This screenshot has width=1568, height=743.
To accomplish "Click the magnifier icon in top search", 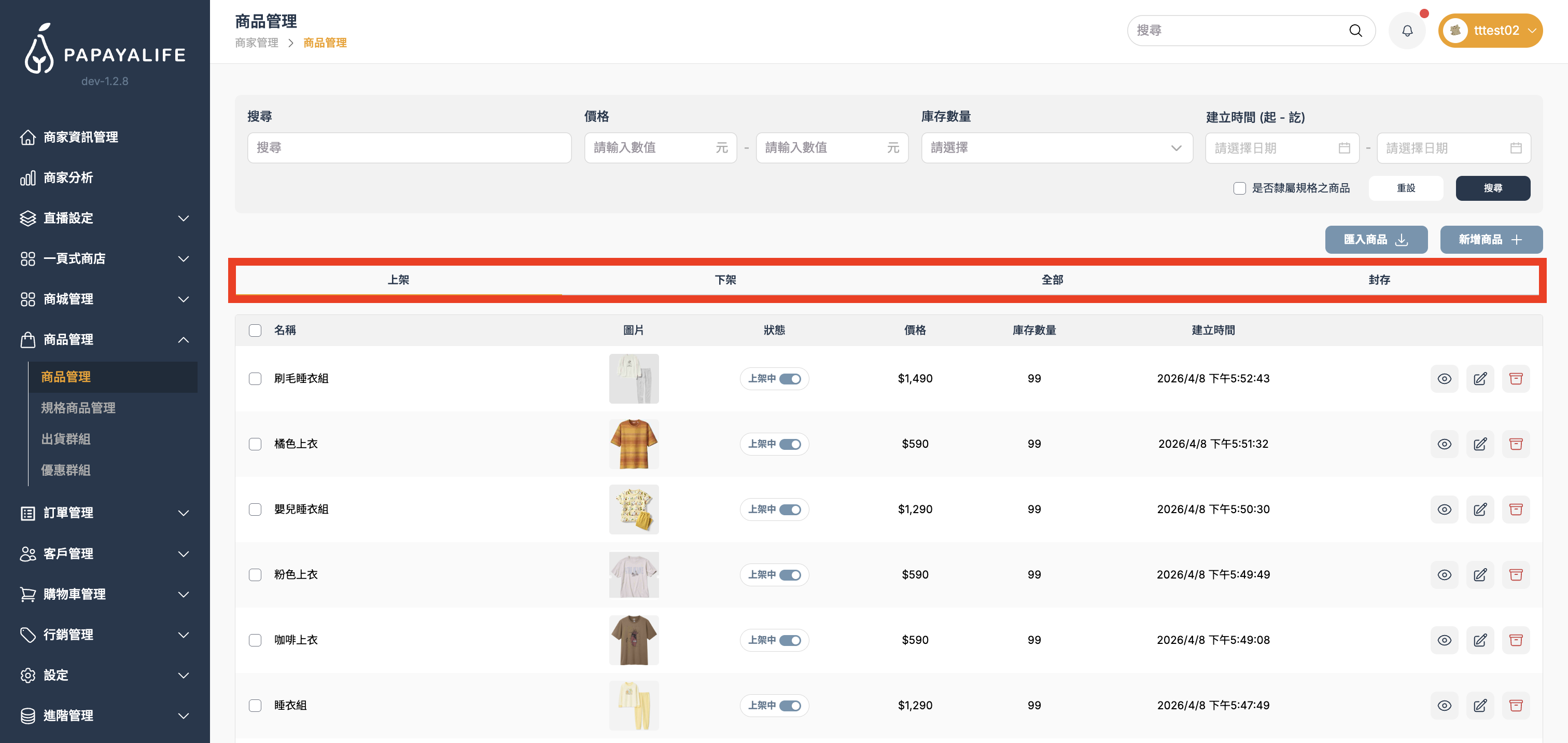I will (1355, 31).
